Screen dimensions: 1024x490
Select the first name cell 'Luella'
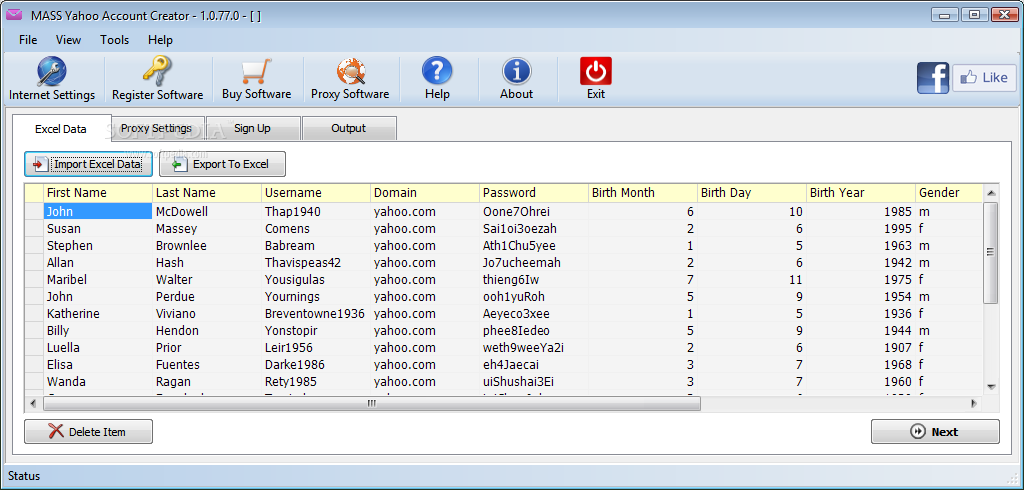pyautogui.click(x=98, y=348)
